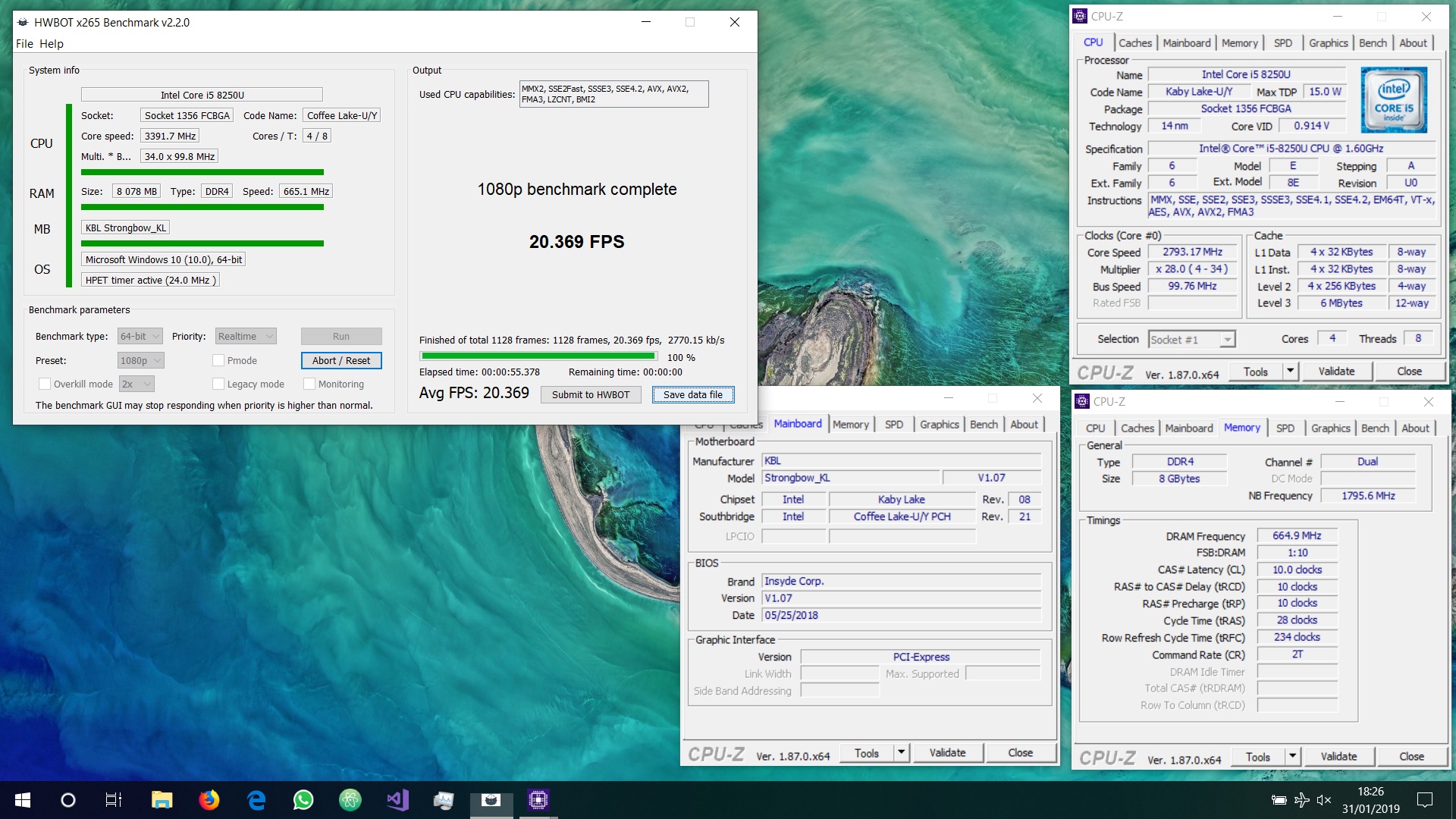Click HPET timer active field
The width and height of the screenshot is (1456, 819).
coord(150,280)
